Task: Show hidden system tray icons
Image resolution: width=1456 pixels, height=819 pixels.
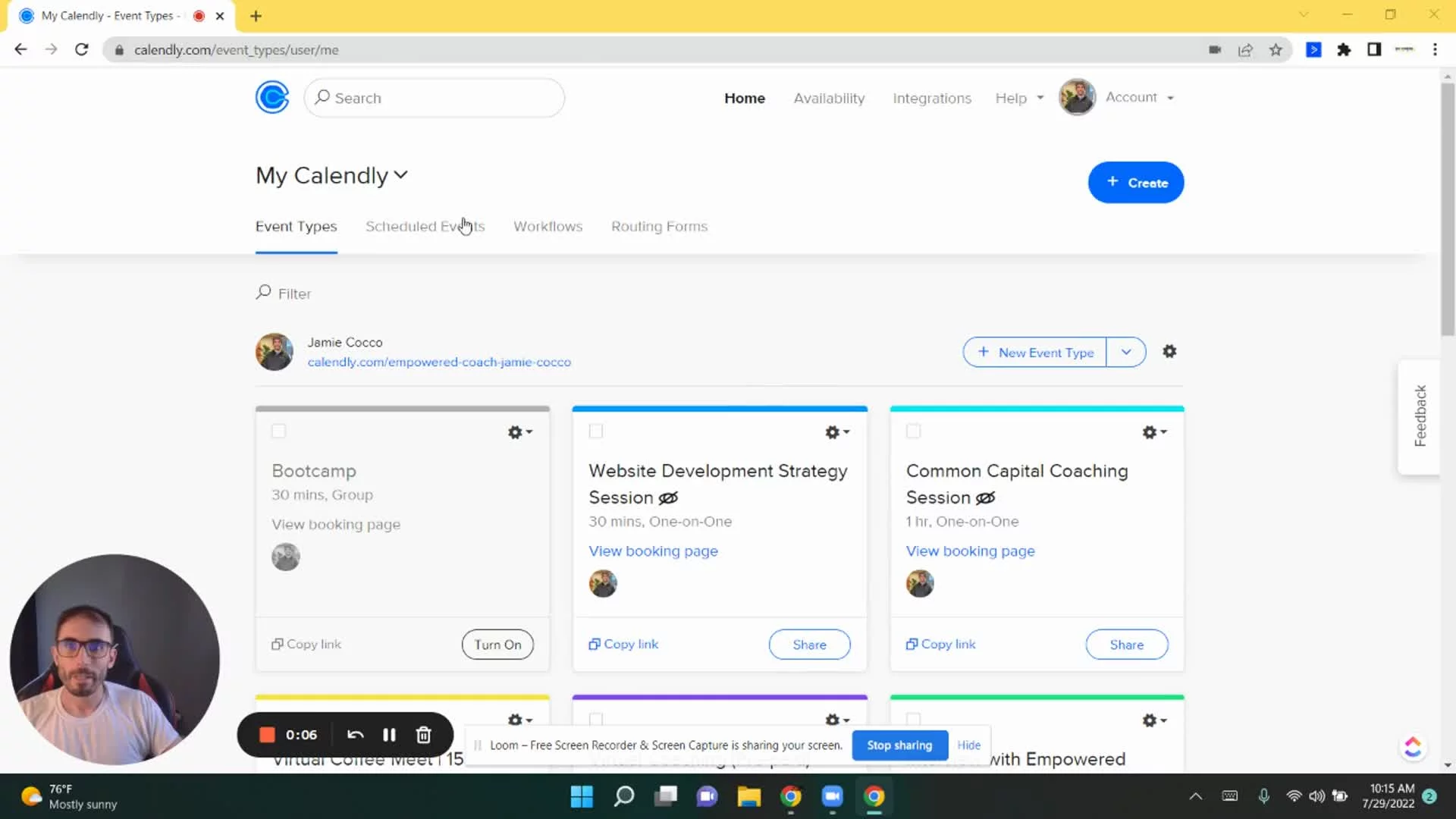Action: pos(1195,796)
